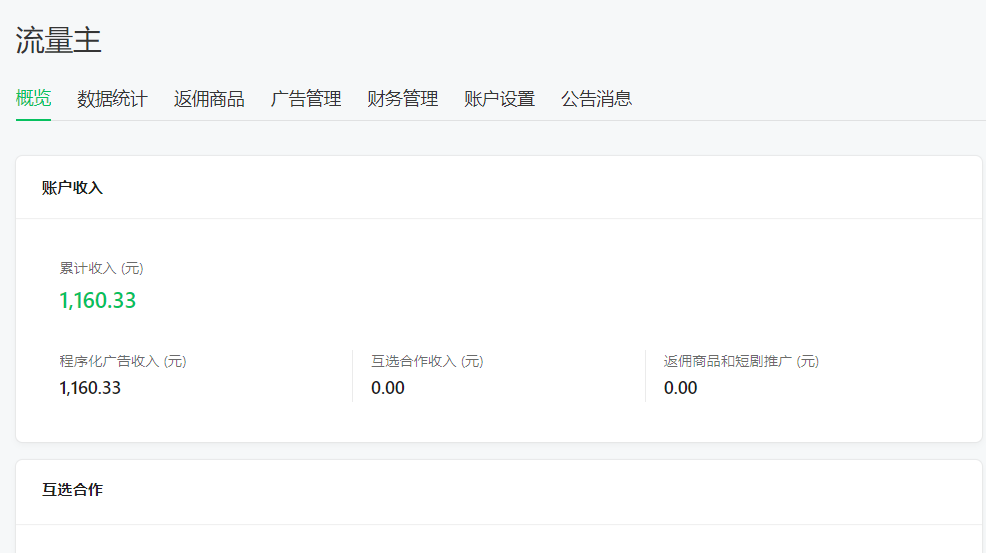Viewport: 986px width, 553px height.
Task: Click the 0.00 value under 返佣商品和短剧推广
Action: [x=680, y=388]
